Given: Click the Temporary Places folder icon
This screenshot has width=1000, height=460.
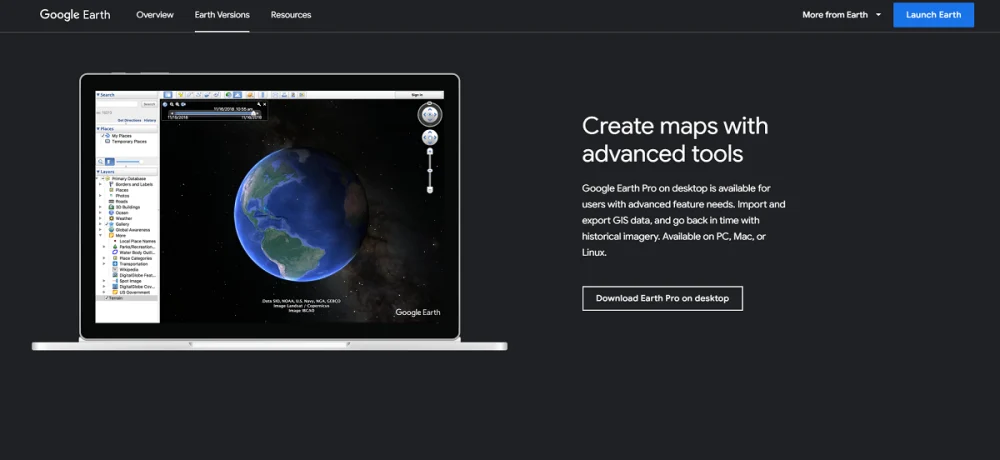Looking at the screenshot, I should point(108,141).
